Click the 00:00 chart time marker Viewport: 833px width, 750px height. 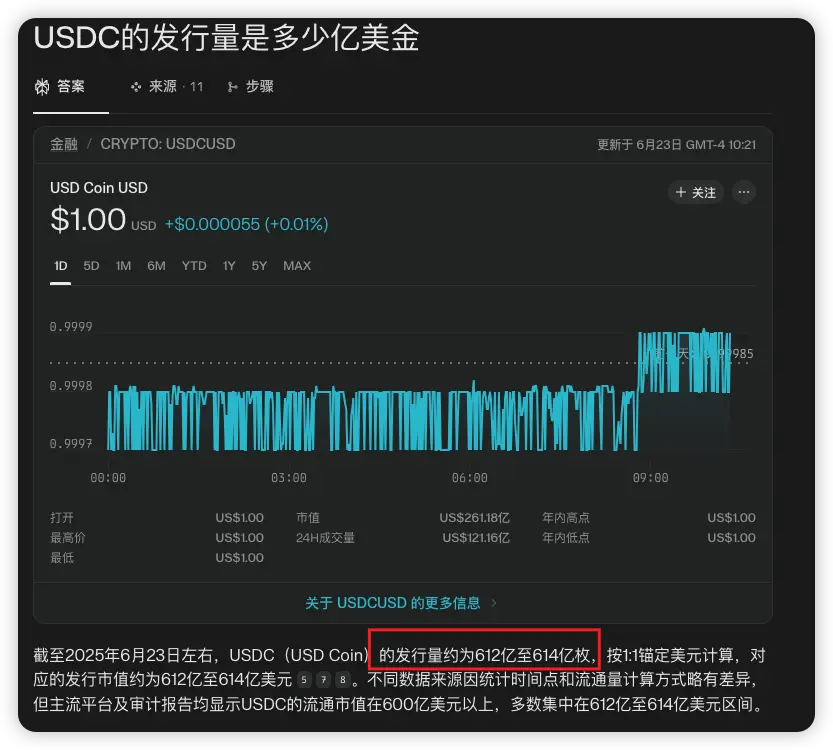coord(108,478)
